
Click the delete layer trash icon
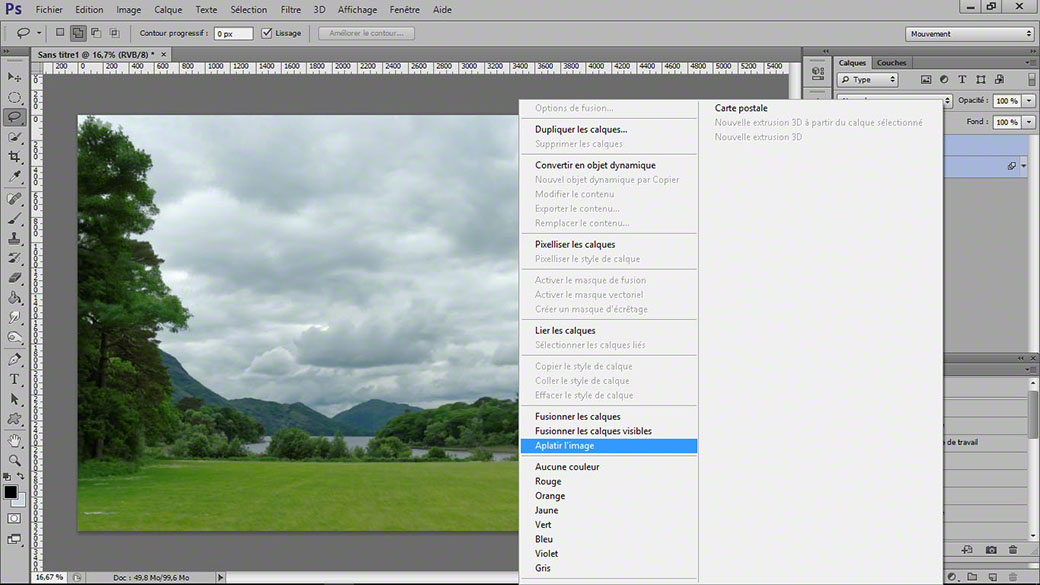pyautogui.click(x=1013, y=549)
